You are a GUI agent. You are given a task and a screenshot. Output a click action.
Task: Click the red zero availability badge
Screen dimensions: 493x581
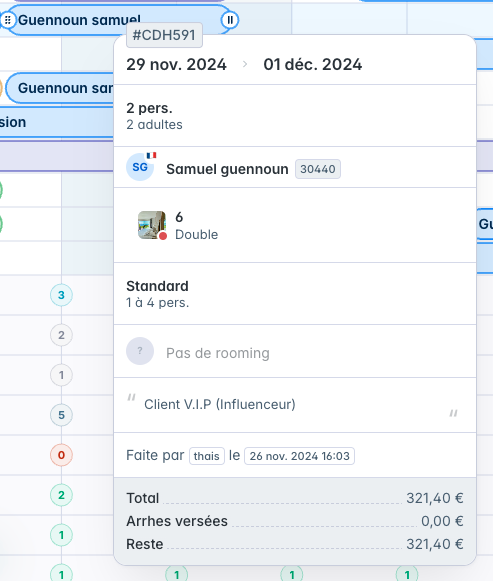pyautogui.click(x=61, y=455)
